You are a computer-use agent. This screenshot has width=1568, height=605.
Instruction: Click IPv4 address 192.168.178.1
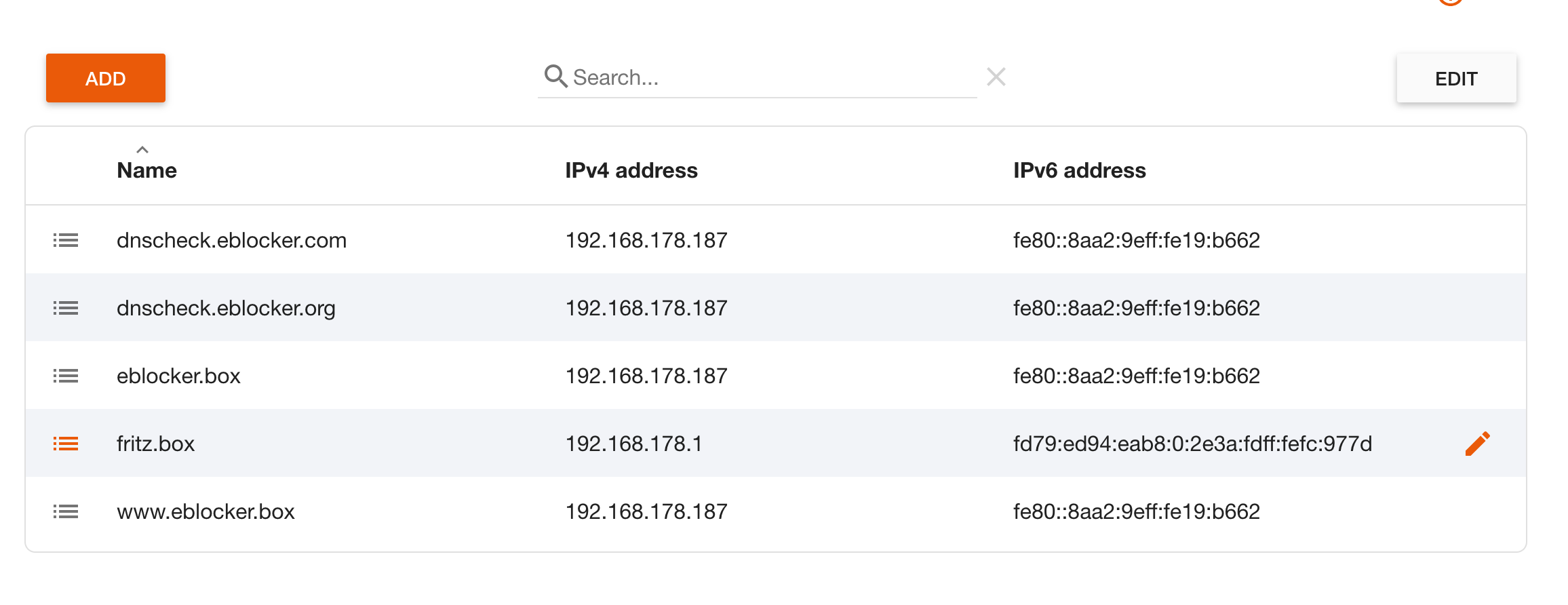pos(633,444)
